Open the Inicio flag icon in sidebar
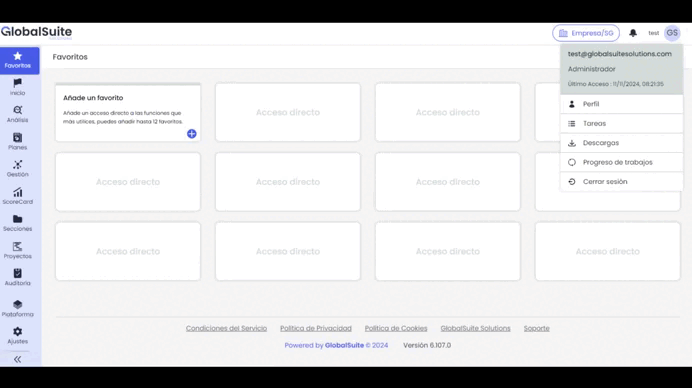 pos(18,83)
